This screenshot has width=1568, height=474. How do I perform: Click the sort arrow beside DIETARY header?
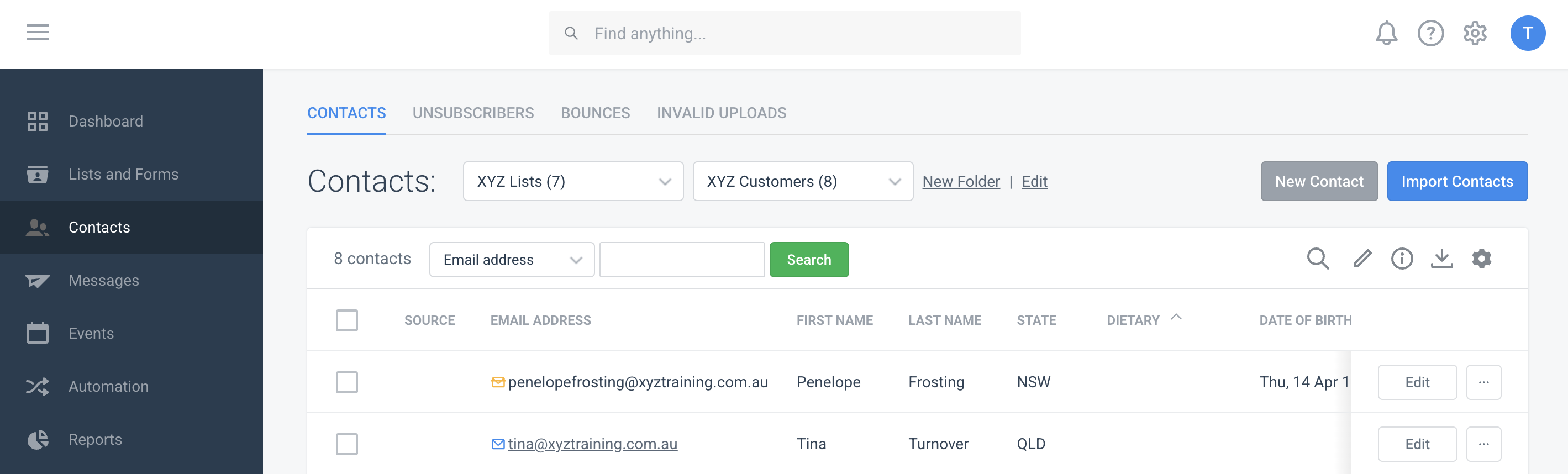pyautogui.click(x=1176, y=317)
